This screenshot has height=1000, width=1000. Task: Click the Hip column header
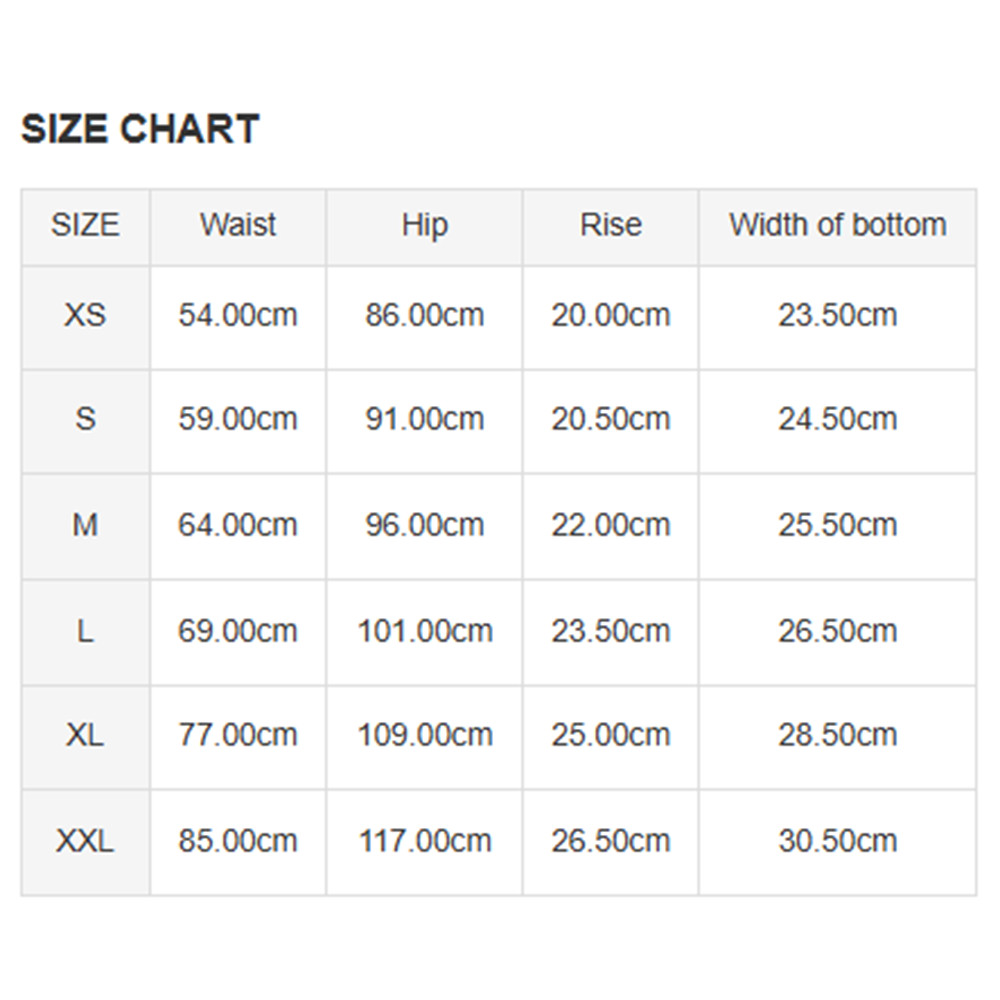pos(424,225)
